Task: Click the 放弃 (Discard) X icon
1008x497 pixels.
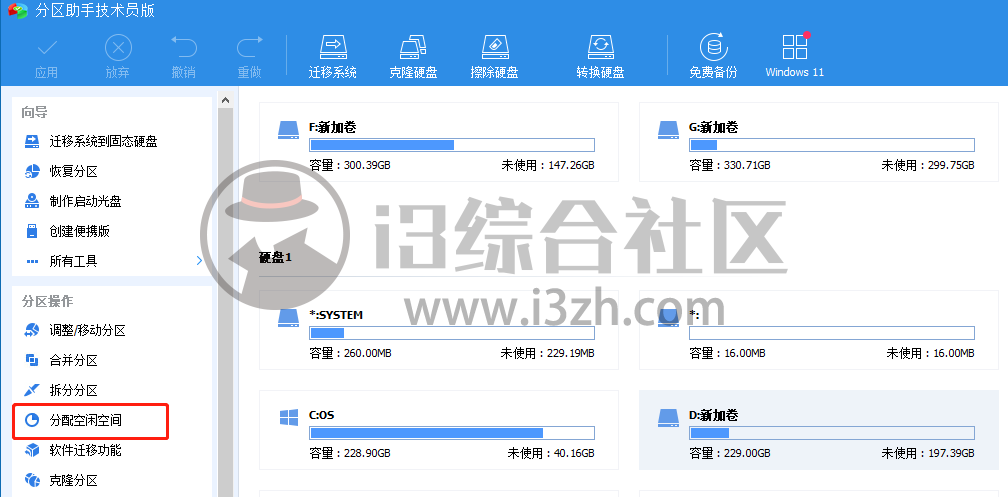Action: 118,48
